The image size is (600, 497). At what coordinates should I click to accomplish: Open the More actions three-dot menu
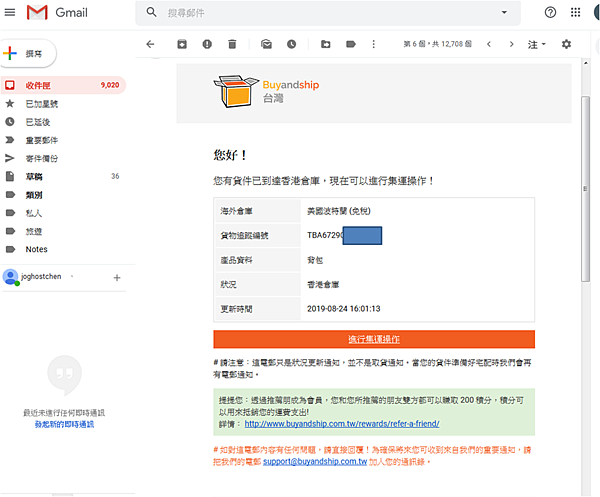pos(373,44)
